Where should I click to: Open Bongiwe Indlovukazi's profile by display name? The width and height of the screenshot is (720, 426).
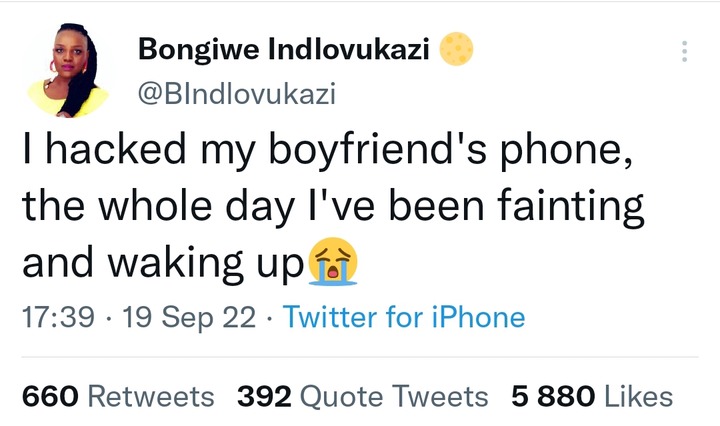point(285,48)
